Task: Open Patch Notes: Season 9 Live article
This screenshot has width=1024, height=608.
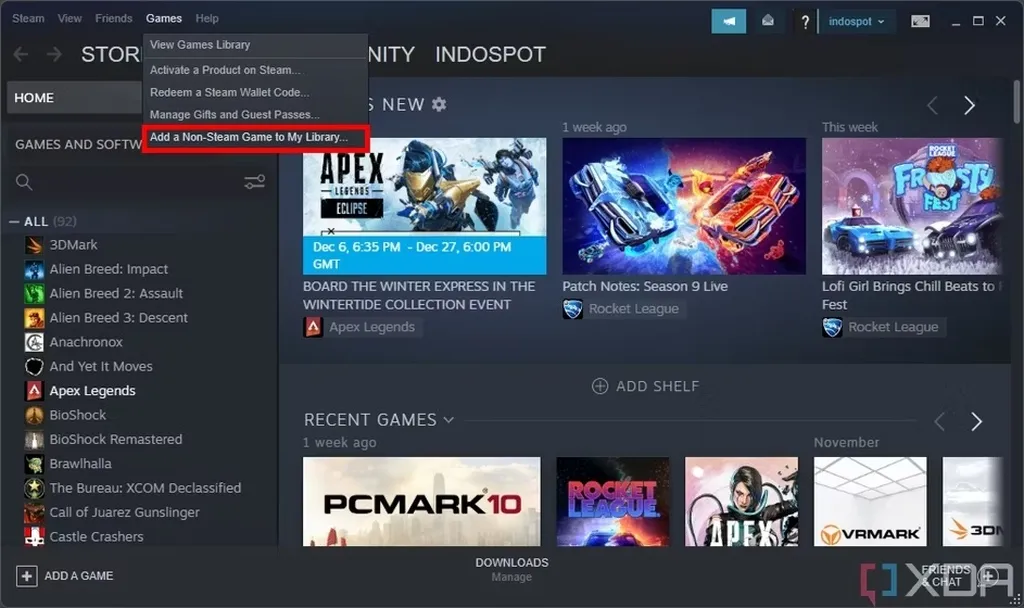Action: click(x=645, y=287)
